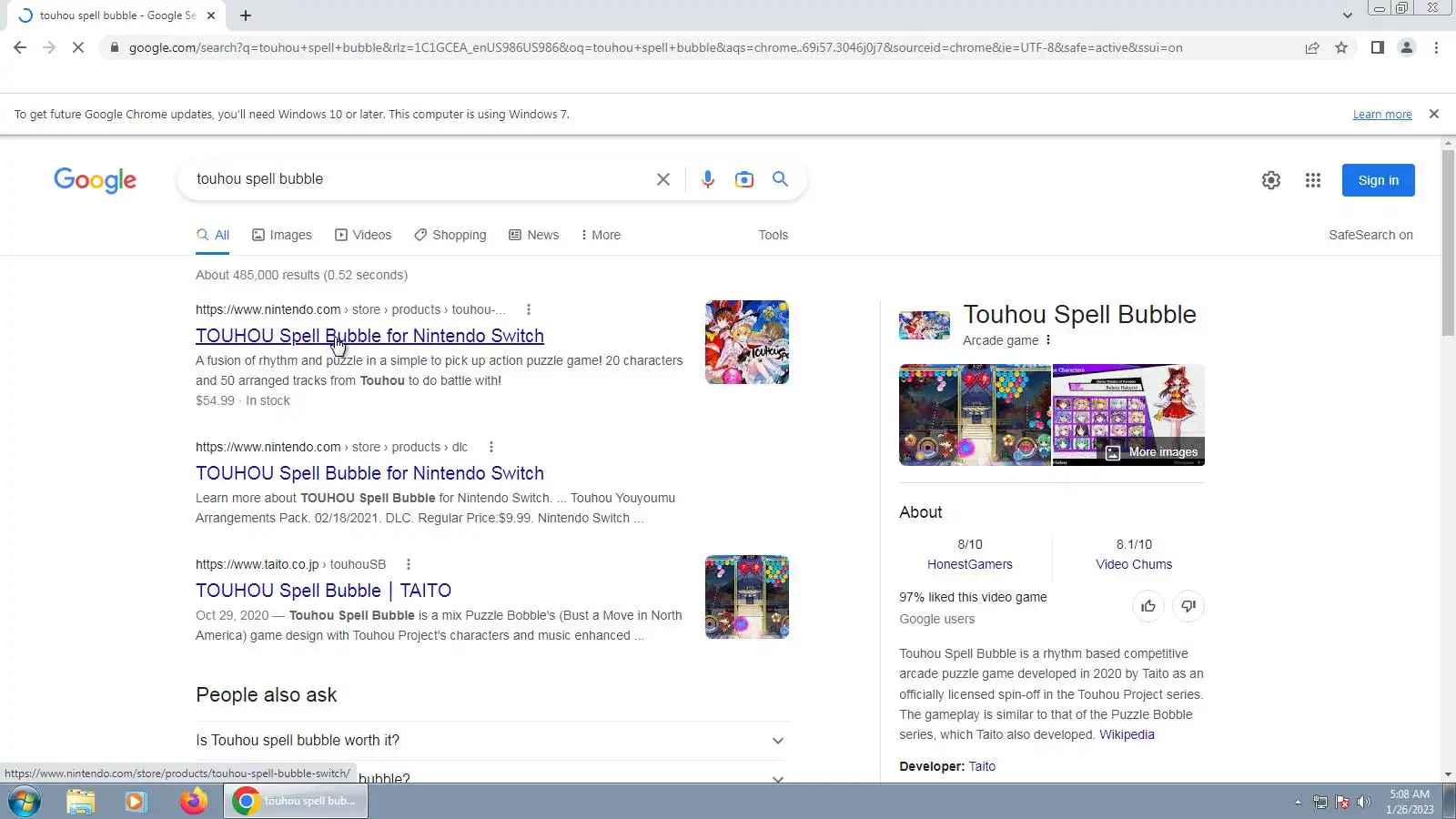Open first TOUHOU Spell Bubble Nintendo result

[369, 336]
